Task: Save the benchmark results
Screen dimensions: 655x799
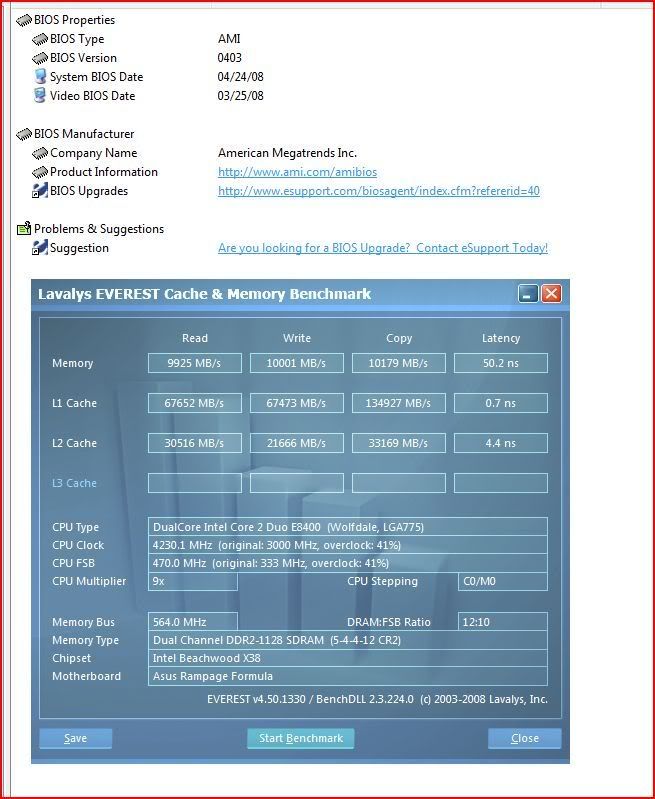Action: (x=75, y=738)
